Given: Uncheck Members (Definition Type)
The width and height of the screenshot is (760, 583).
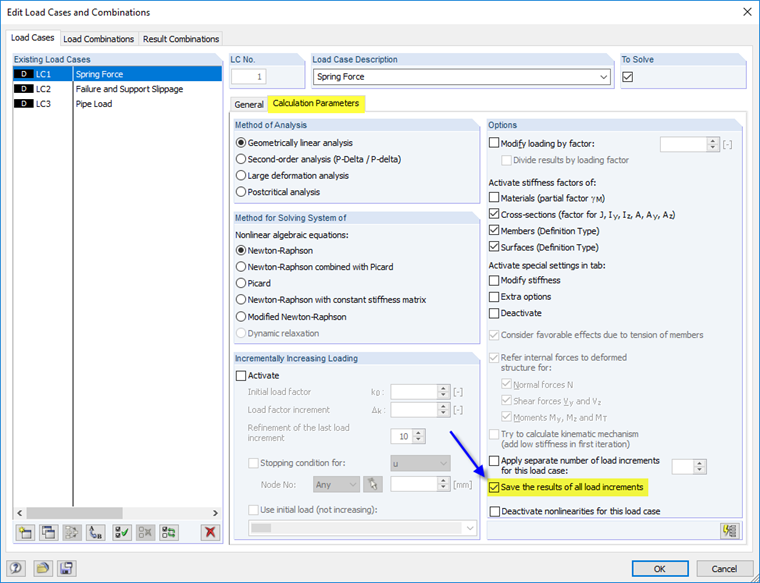Looking at the screenshot, I should (494, 230).
